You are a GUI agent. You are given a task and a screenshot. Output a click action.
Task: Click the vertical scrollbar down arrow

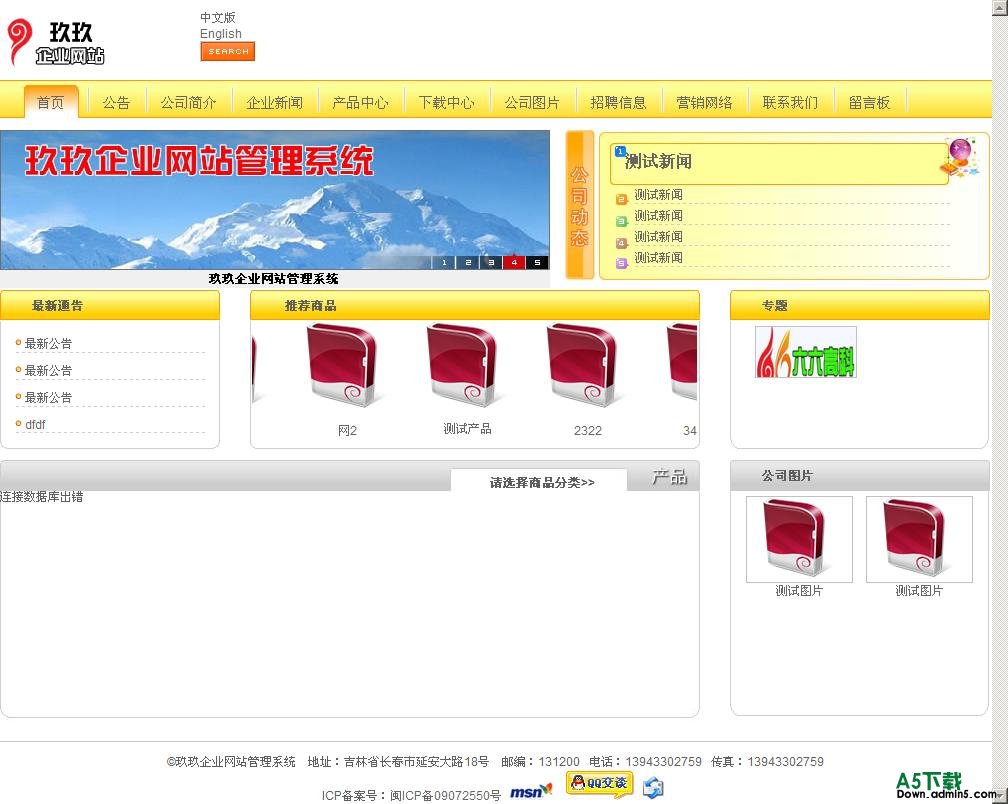1000,798
